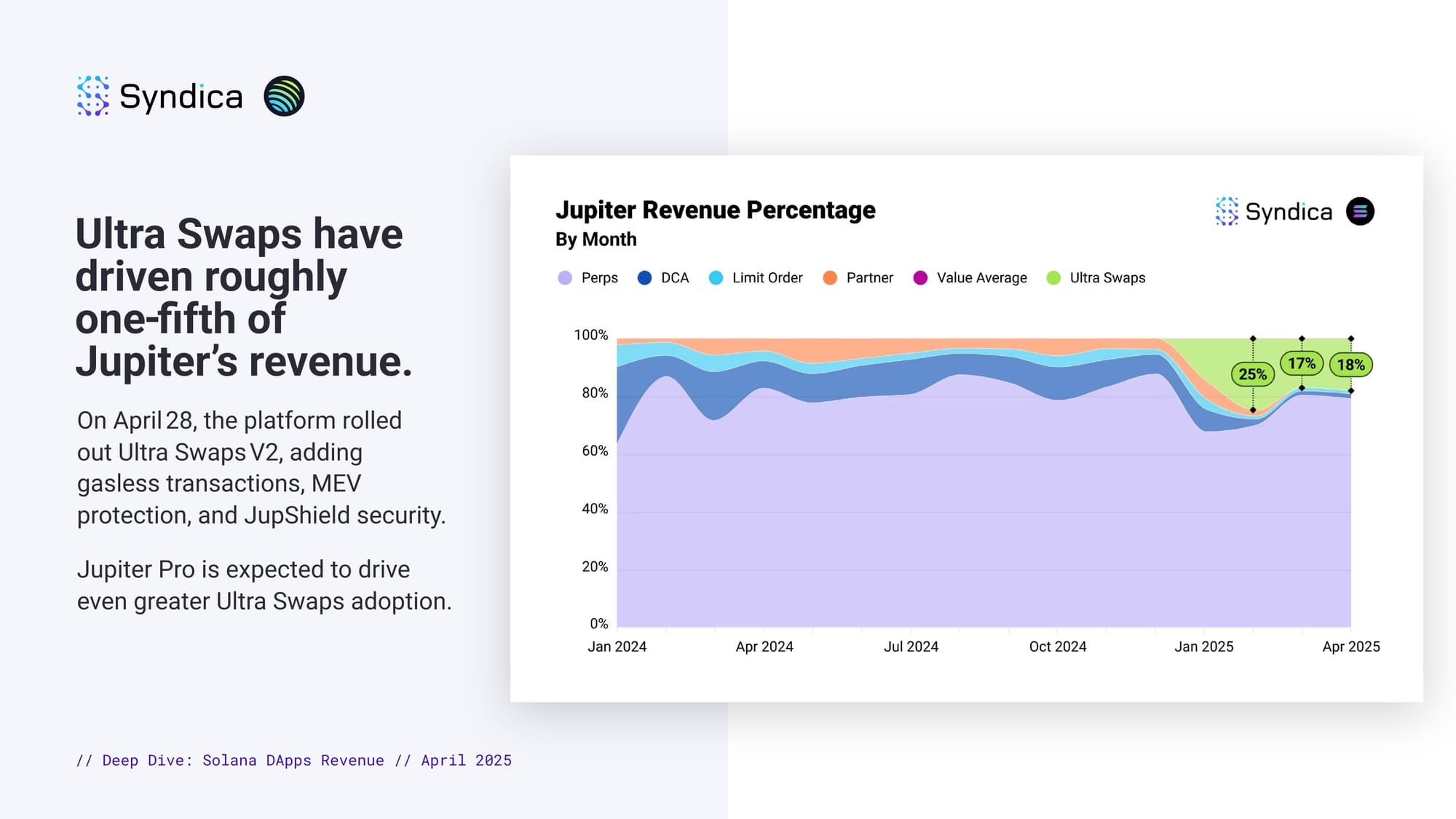Click the Value Average legend dot
This screenshot has width=1456, height=819.
coord(920,278)
